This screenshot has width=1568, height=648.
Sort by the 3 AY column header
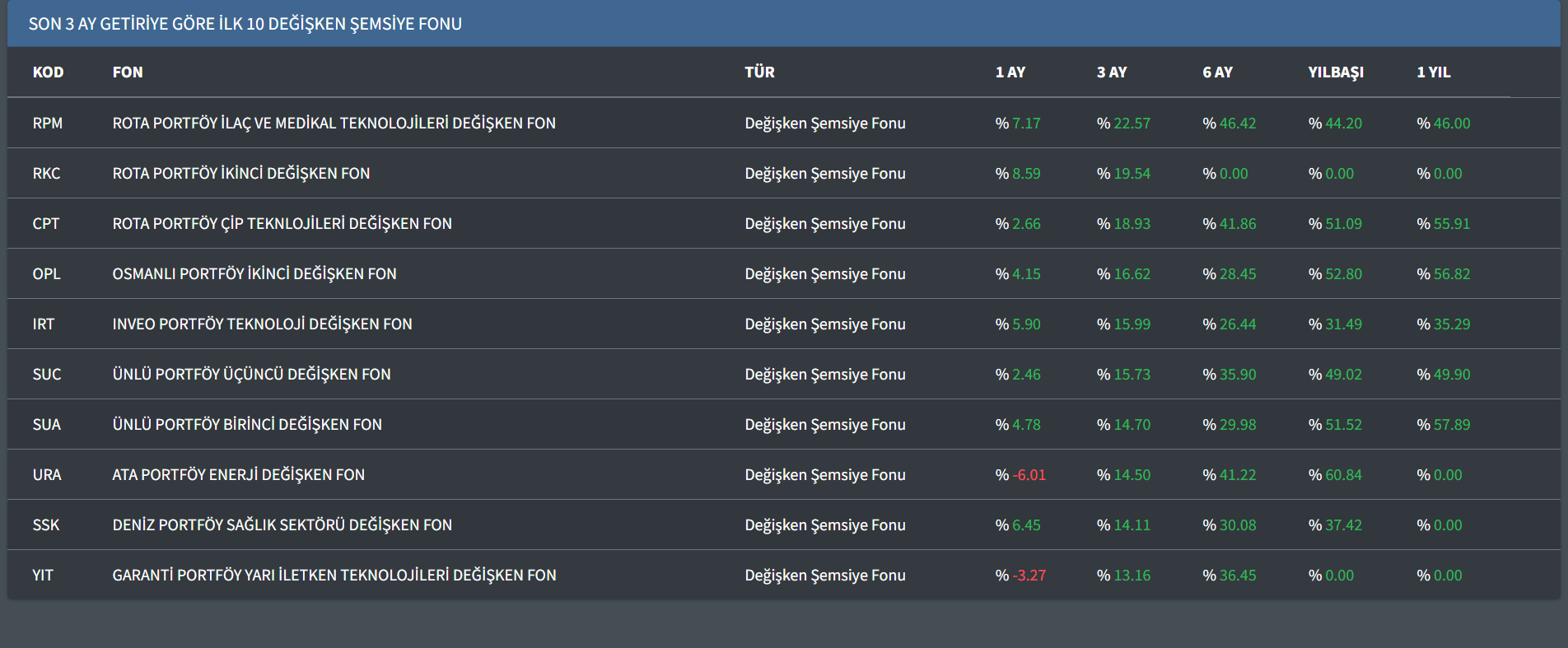(1111, 72)
